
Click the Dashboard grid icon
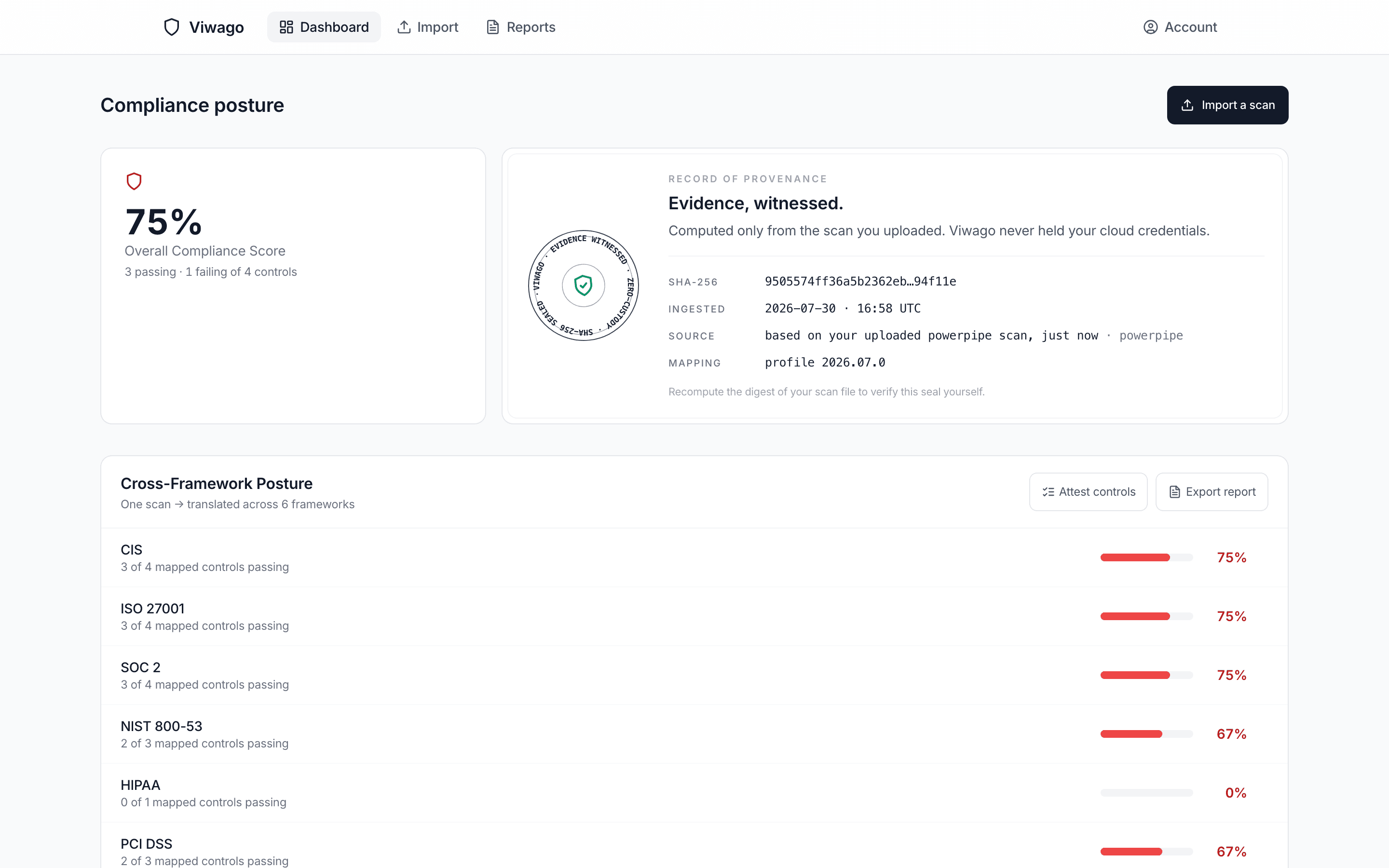286,27
